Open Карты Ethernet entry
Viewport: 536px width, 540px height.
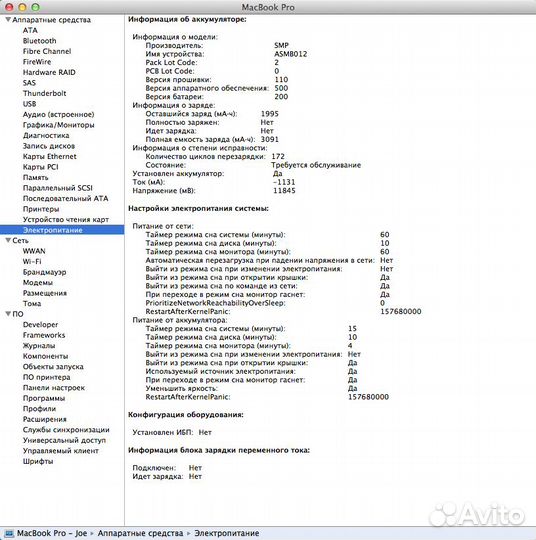click(50, 156)
